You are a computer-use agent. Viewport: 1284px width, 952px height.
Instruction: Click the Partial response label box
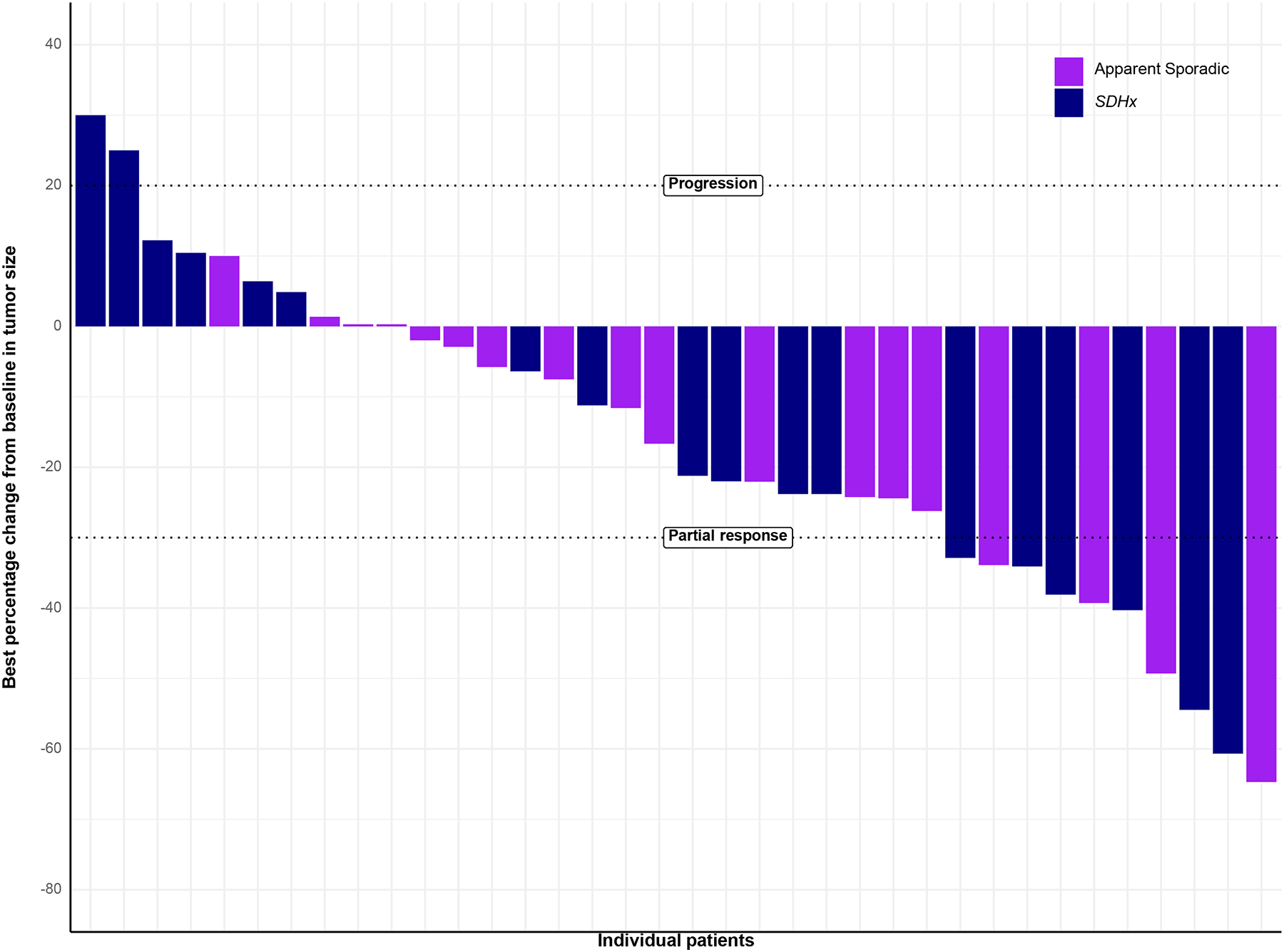(x=728, y=536)
